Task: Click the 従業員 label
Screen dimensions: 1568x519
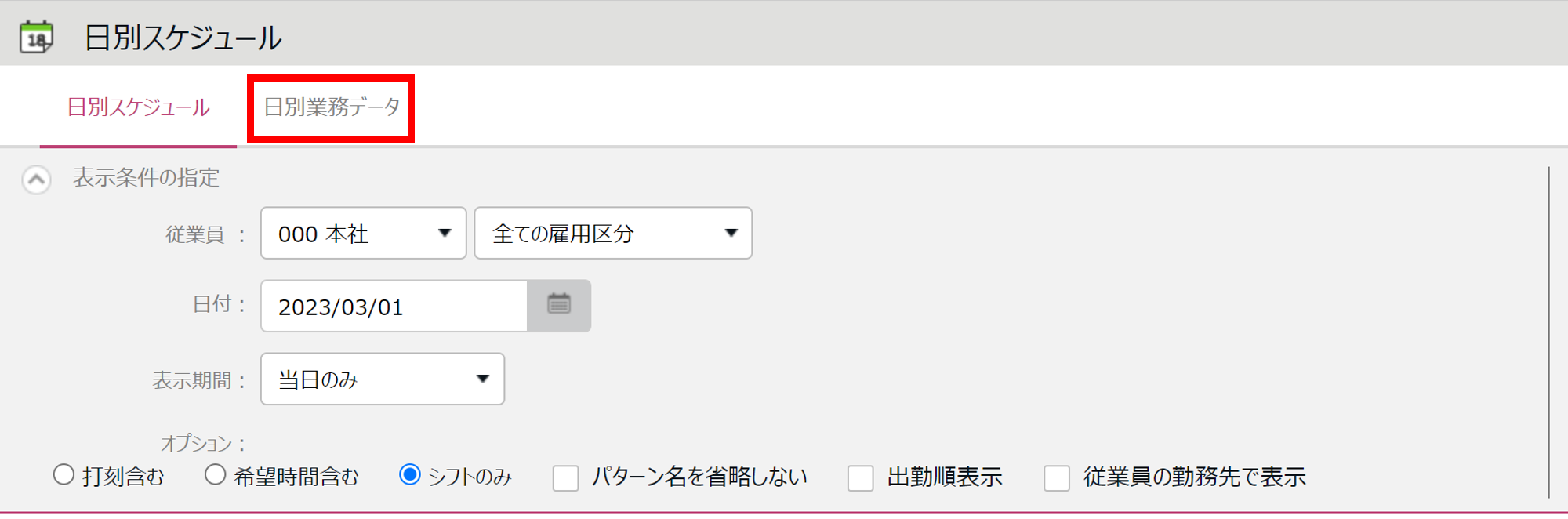Action: (x=195, y=234)
